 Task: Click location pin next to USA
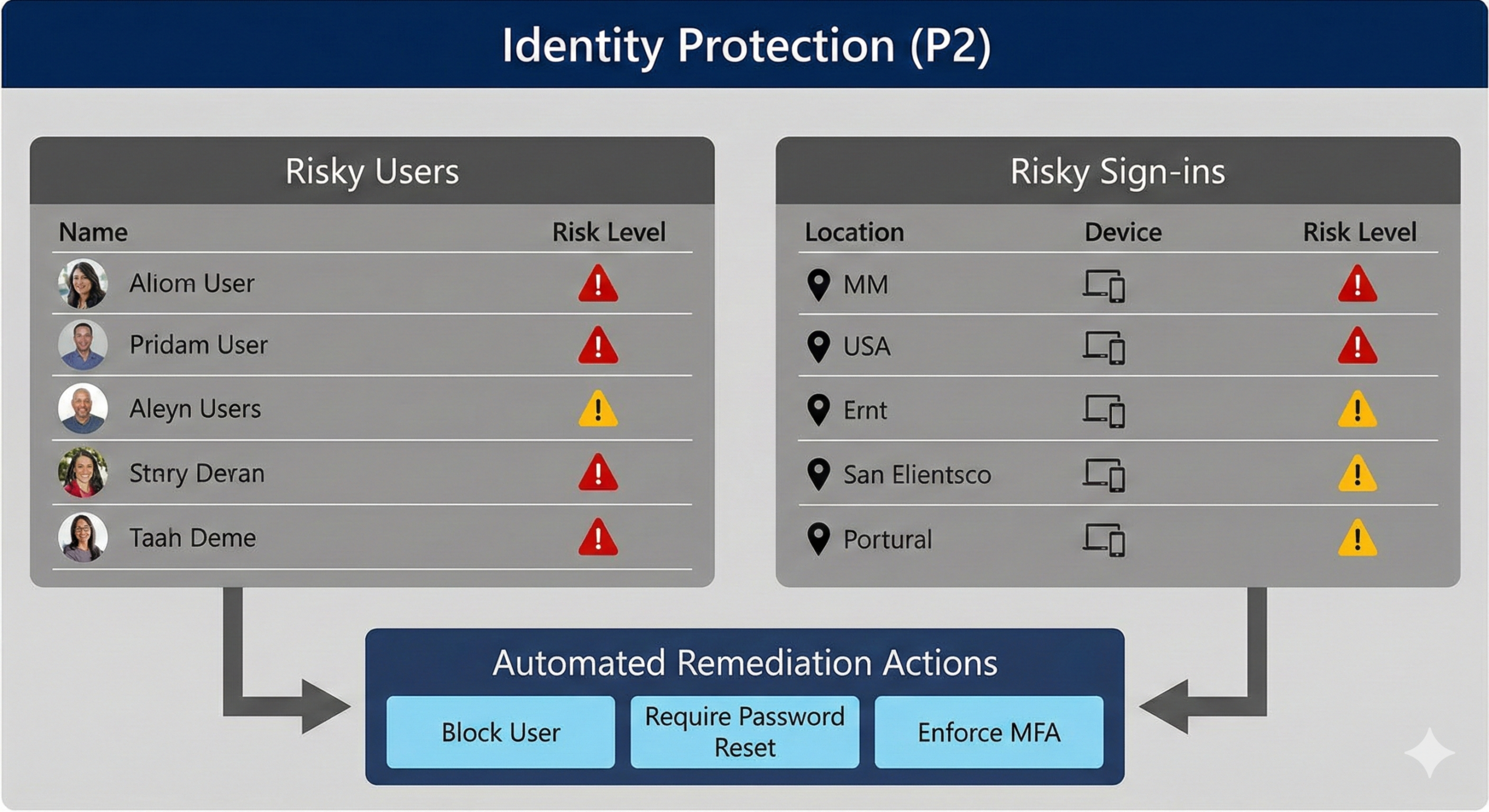(x=818, y=346)
